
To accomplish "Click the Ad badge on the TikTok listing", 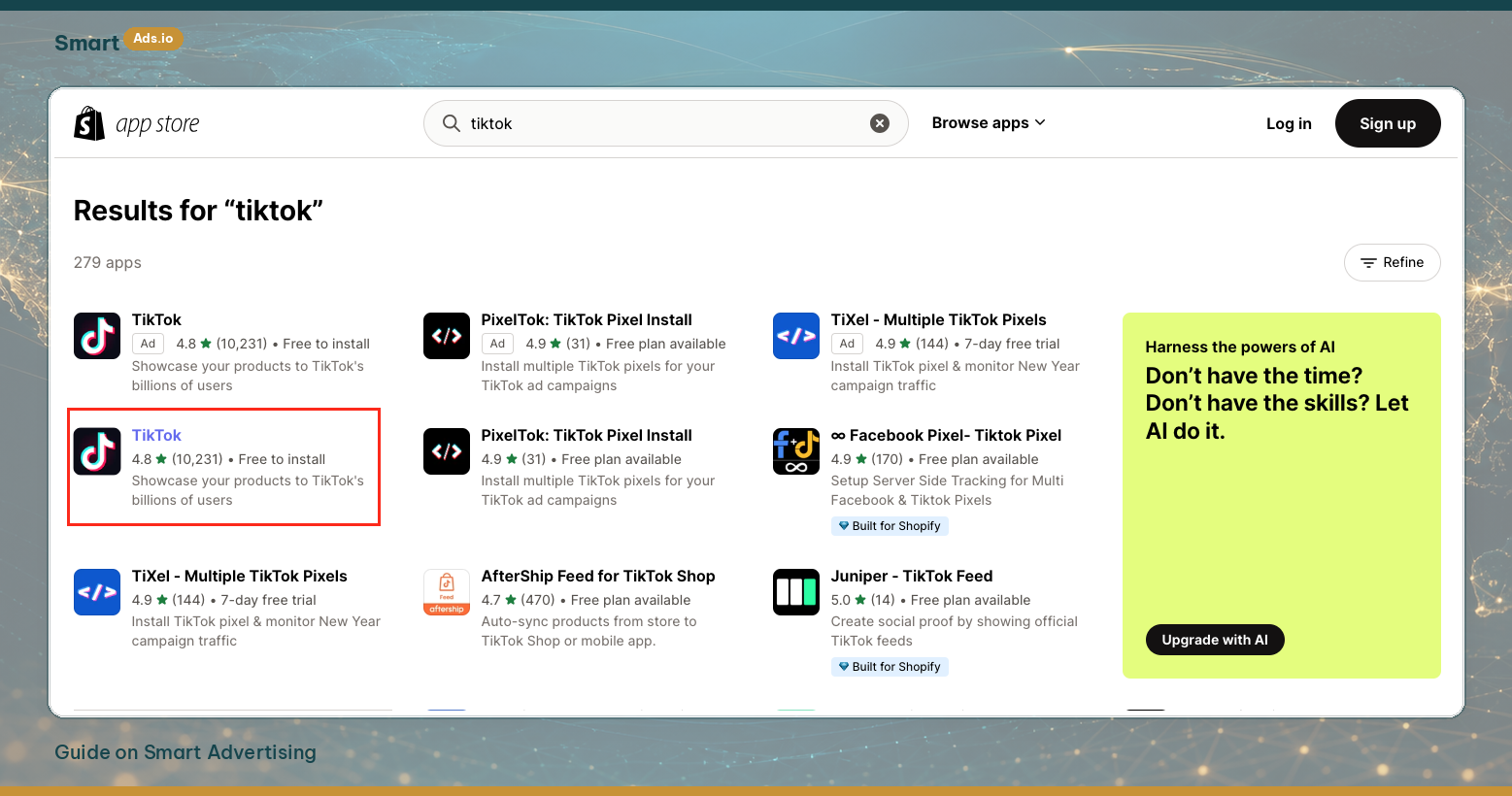I will point(148,344).
